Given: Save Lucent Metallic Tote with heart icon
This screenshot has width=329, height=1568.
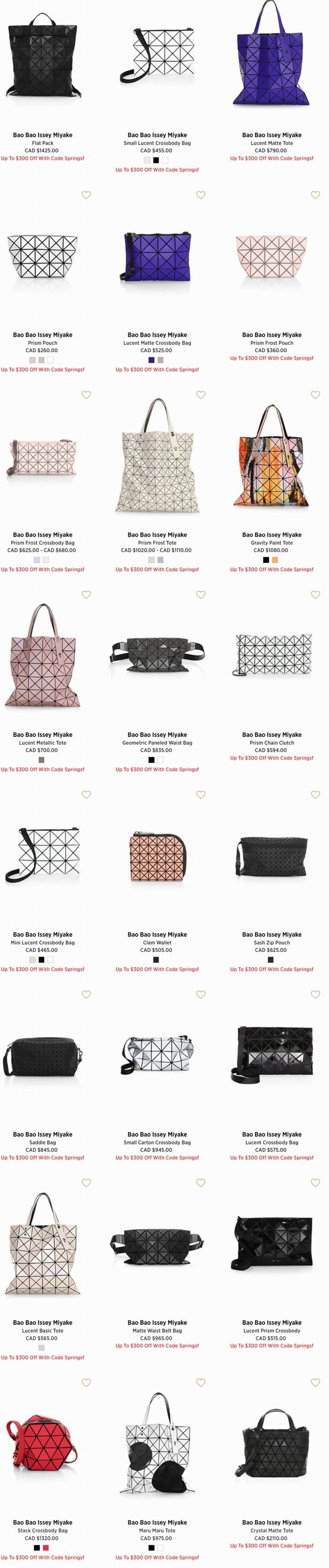Looking at the screenshot, I should 86,594.
